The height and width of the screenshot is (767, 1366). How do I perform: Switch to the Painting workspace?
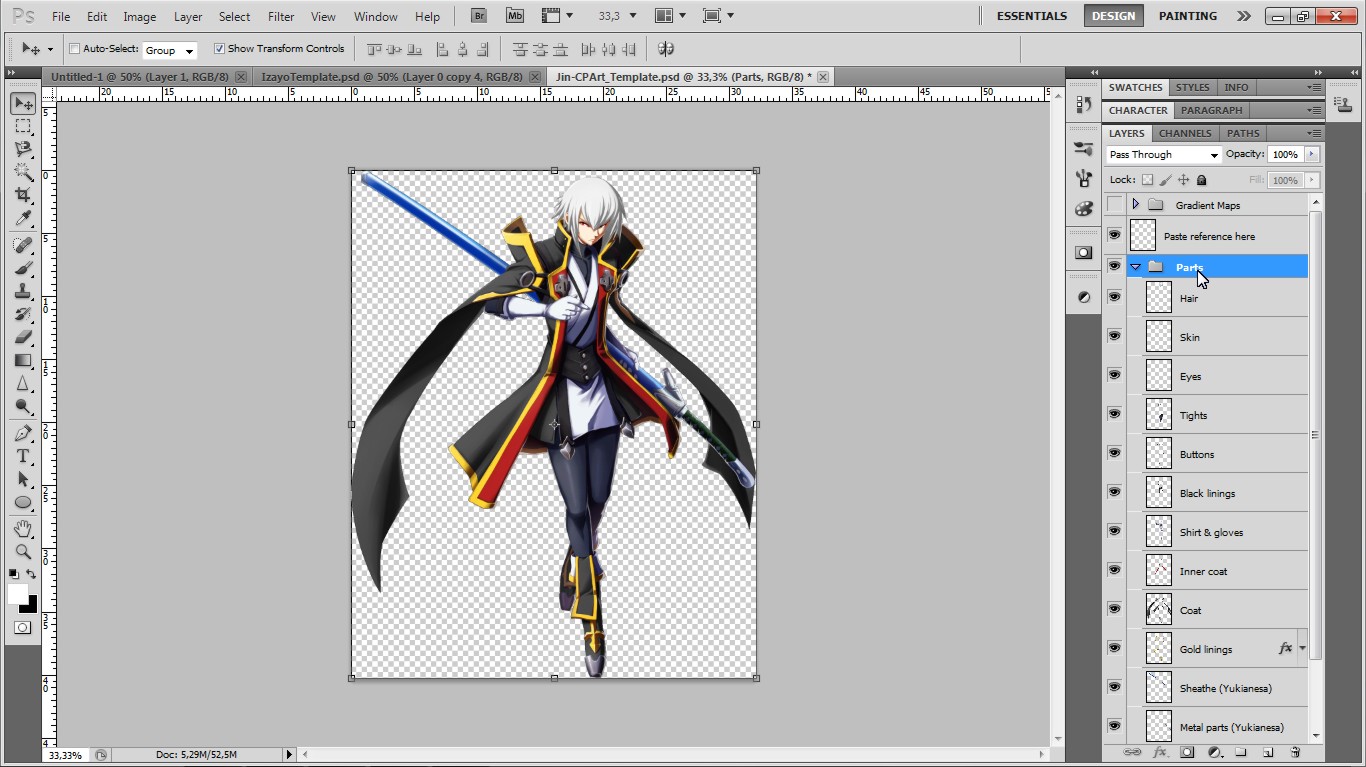pos(1187,16)
